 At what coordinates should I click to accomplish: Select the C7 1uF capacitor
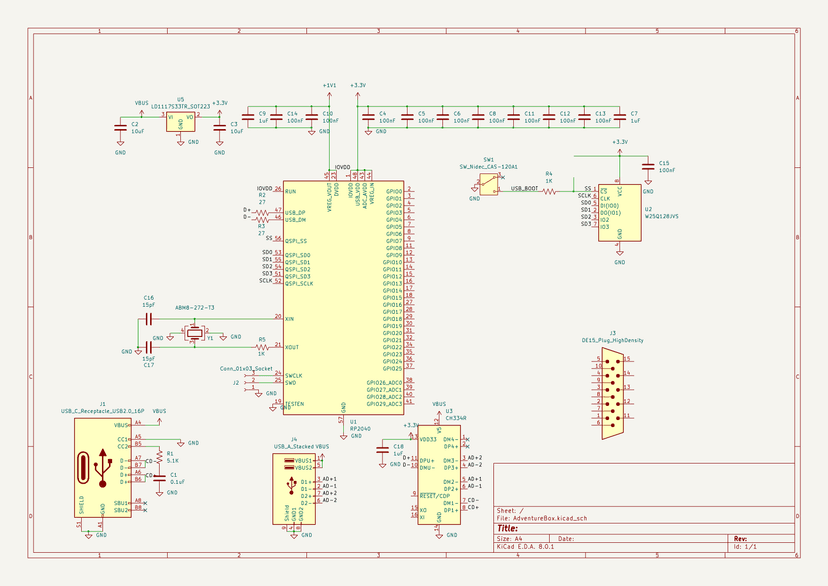tap(620, 117)
